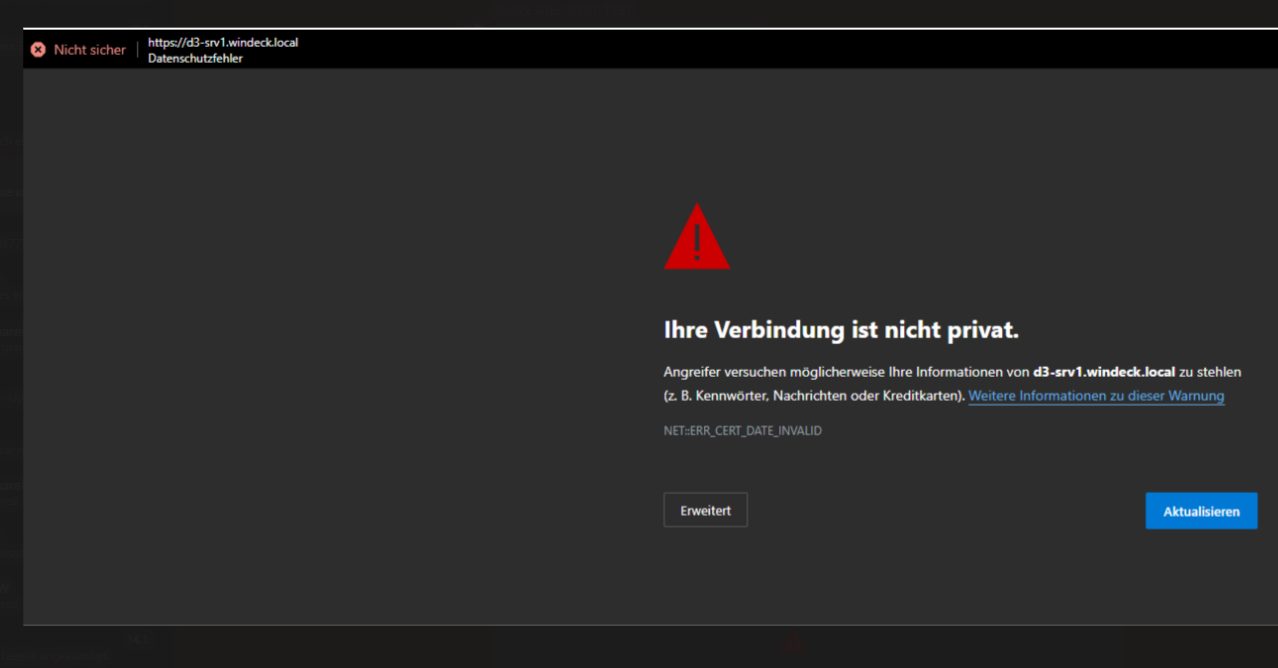
Task: Click the bold d3-srv1.windeck.local hostname in message
Action: 1104,372
